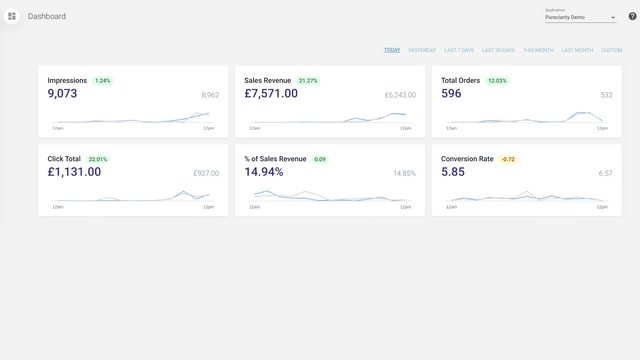640x360 pixels.
Task: Switch to the Today date range
Action: [392, 50]
